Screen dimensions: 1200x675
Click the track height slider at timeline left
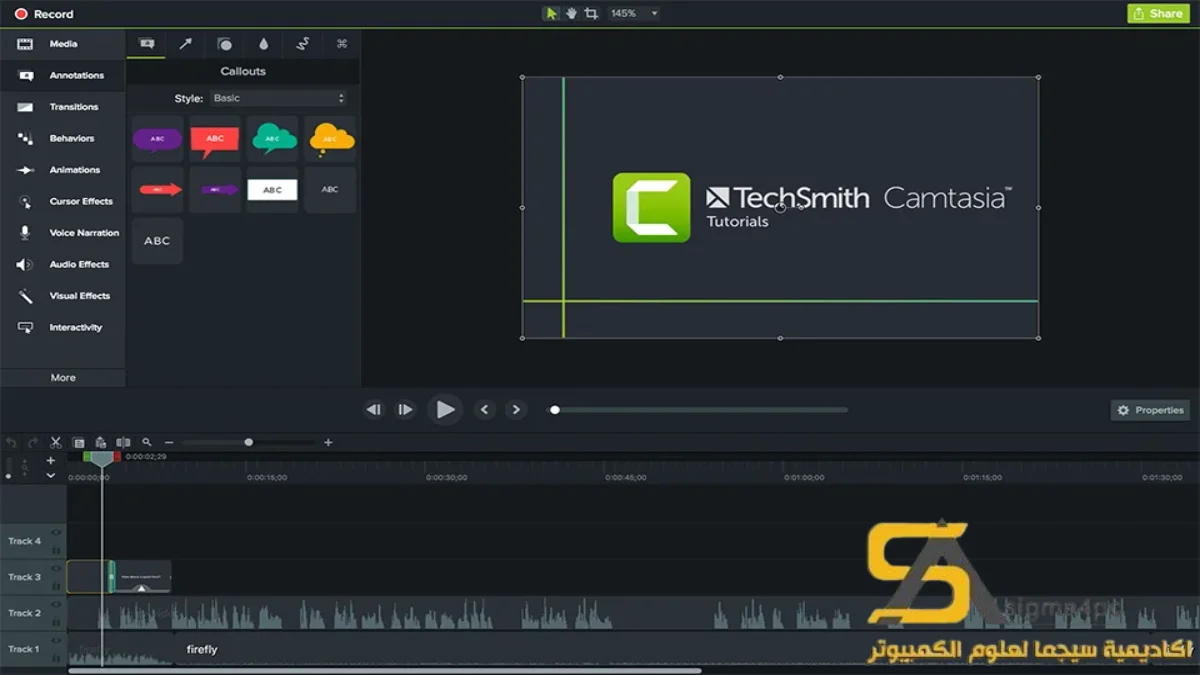tap(10, 468)
